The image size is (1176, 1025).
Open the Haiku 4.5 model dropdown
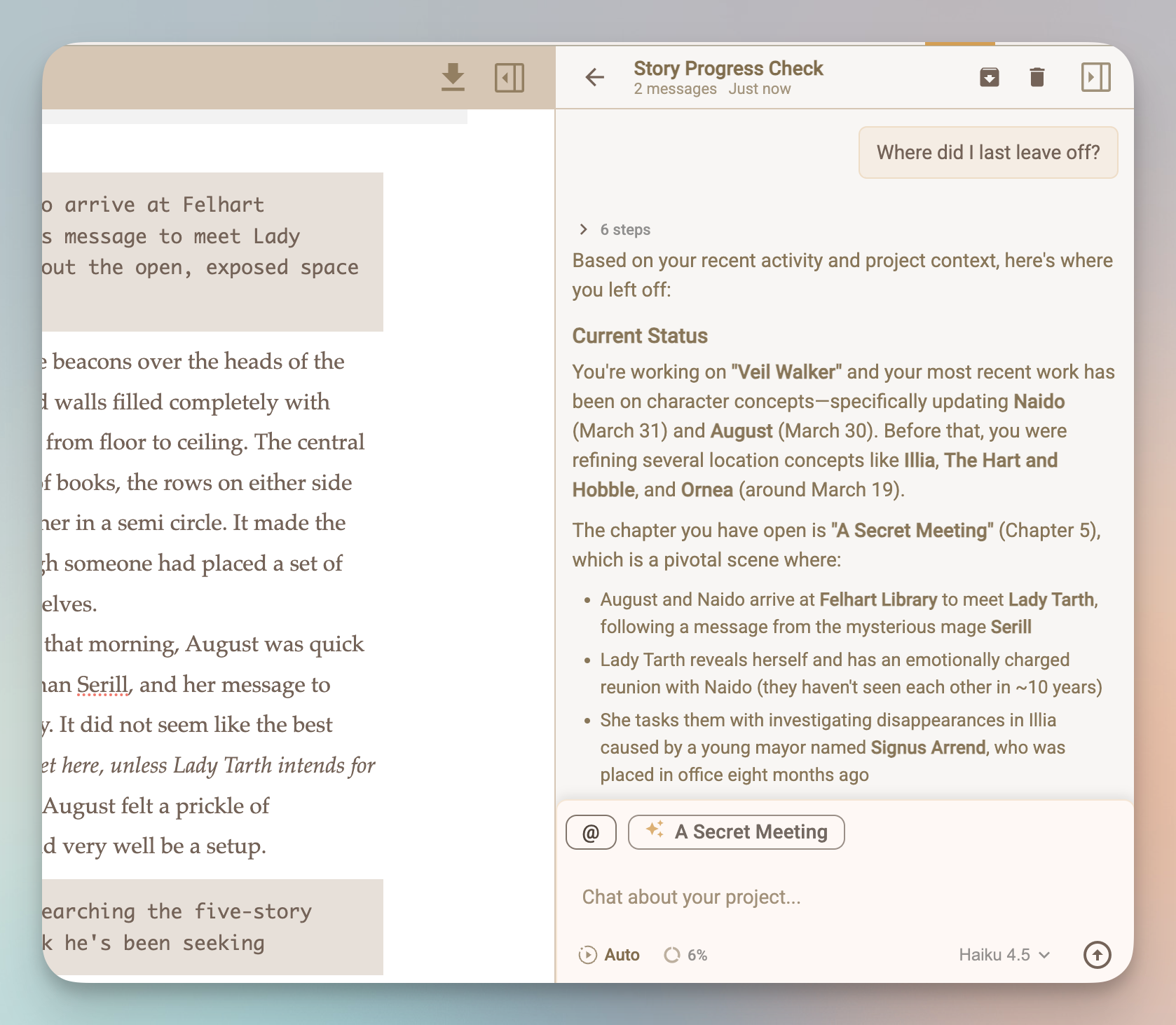1005,955
